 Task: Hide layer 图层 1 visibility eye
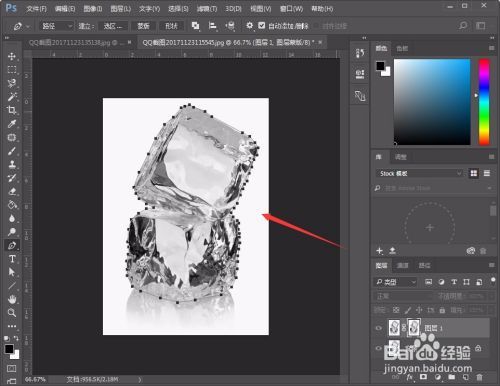pos(379,328)
